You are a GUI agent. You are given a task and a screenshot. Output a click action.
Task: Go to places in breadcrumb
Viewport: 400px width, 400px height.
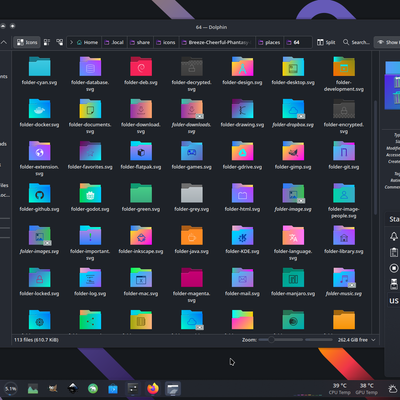pos(269,42)
